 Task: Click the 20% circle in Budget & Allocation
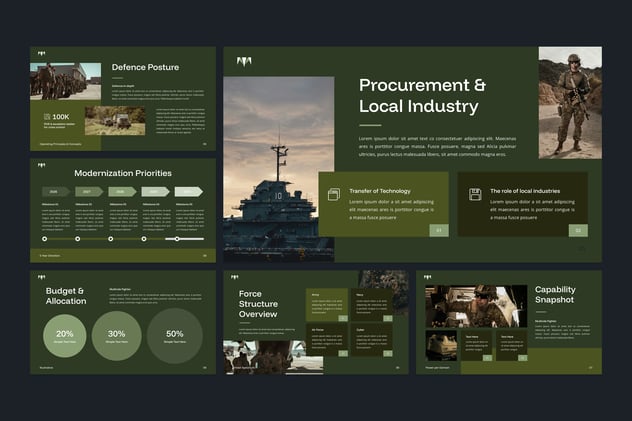click(64, 335)
